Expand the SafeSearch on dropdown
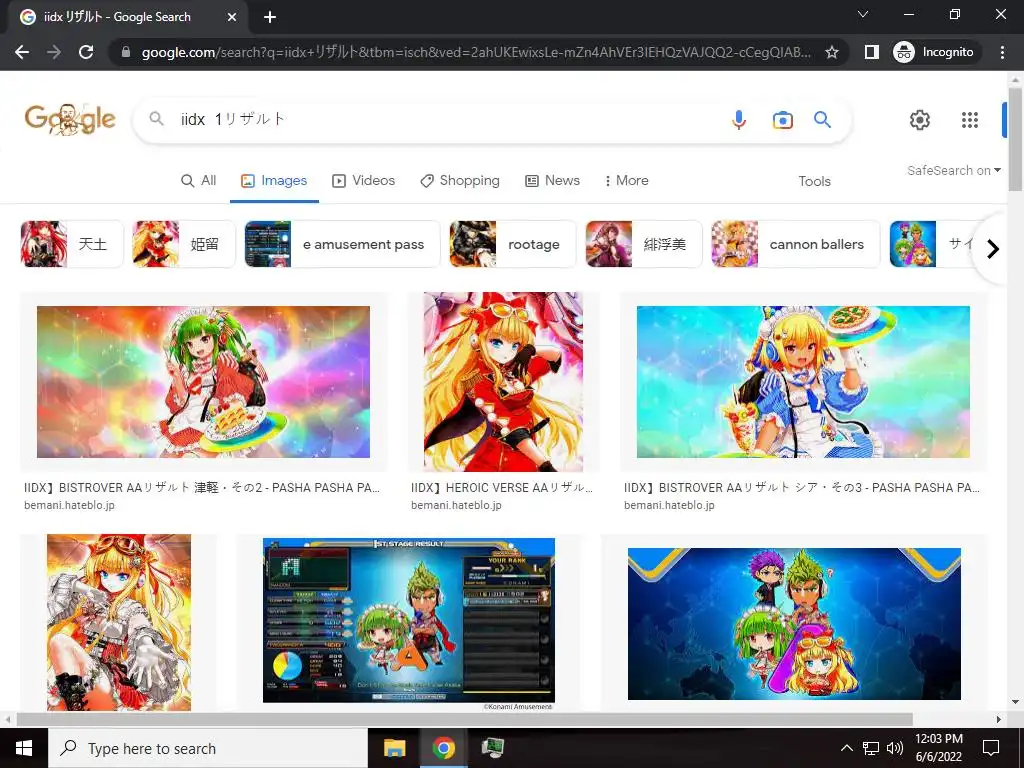The height and width of the screenshot is (768, 1024). (x=953, y=170)
